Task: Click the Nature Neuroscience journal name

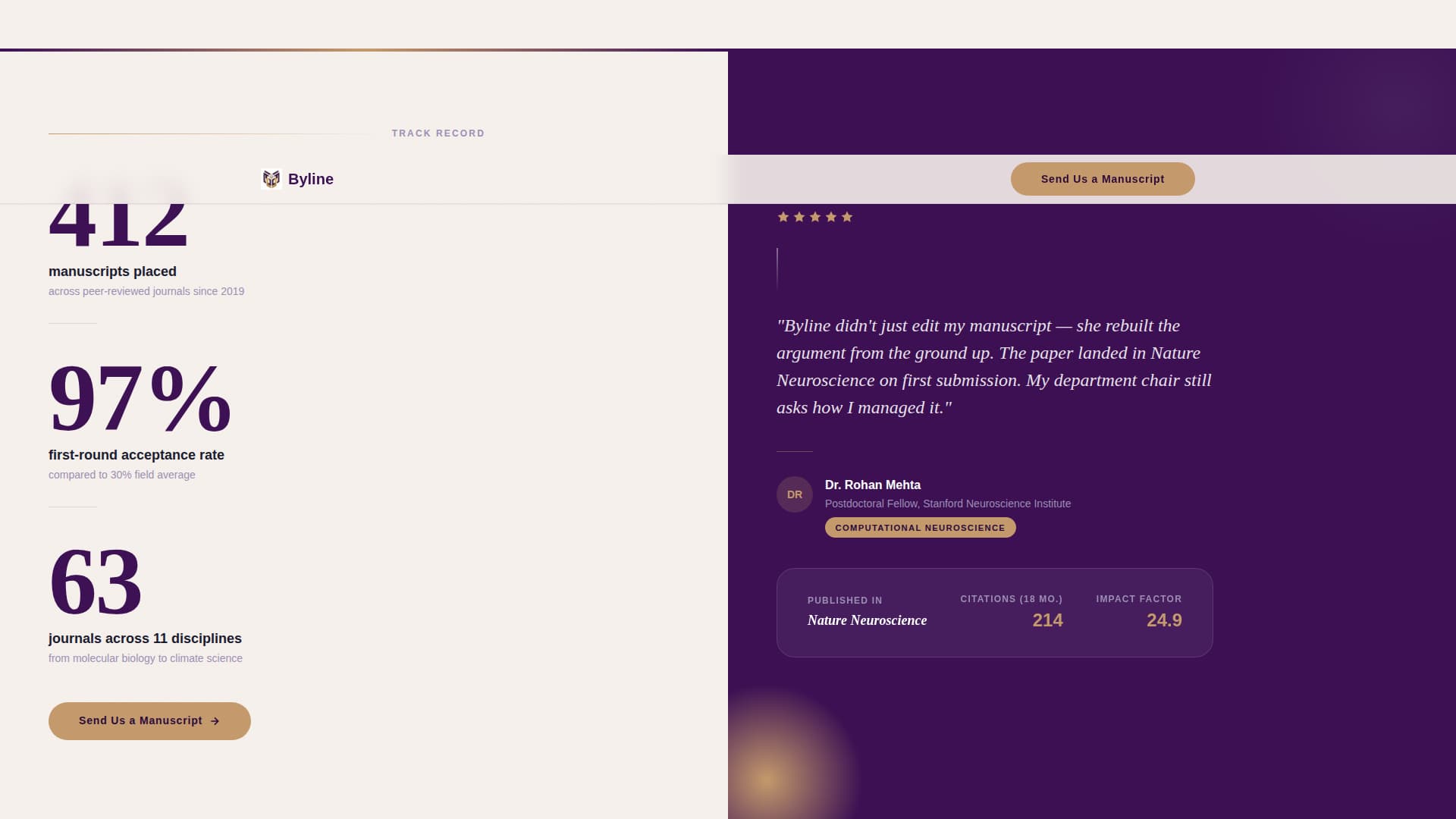Action: [867, 620]
